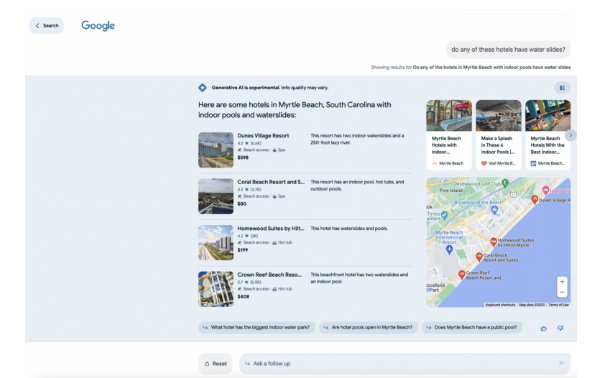Ask 'Are hotel pools open in Myrtle Beach?'
Image resolution: width=589 pixels, height=378 pixels.
pyautogui.click(x=368, y=327)
